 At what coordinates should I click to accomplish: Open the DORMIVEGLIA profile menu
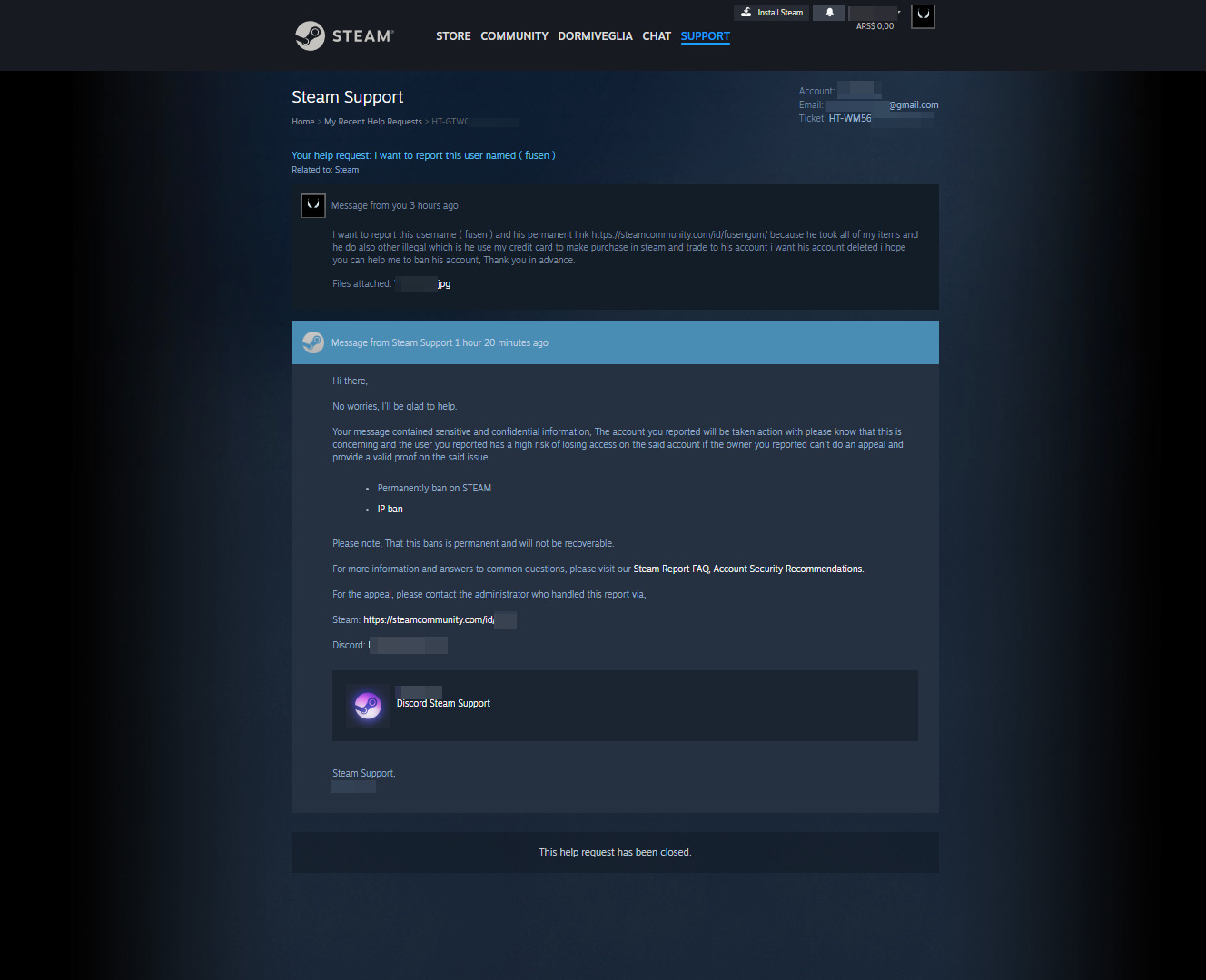pos(595,36)
